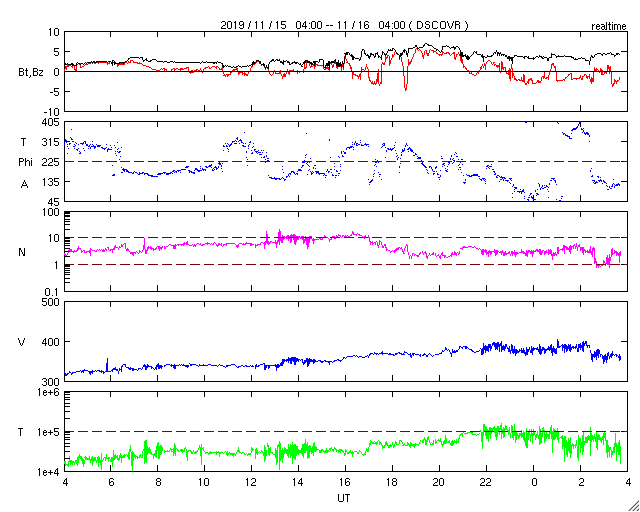The height and width of the screenshot is (512, 640).
Task: Click the '8' hour tick on the time axis
Action: 158,482
